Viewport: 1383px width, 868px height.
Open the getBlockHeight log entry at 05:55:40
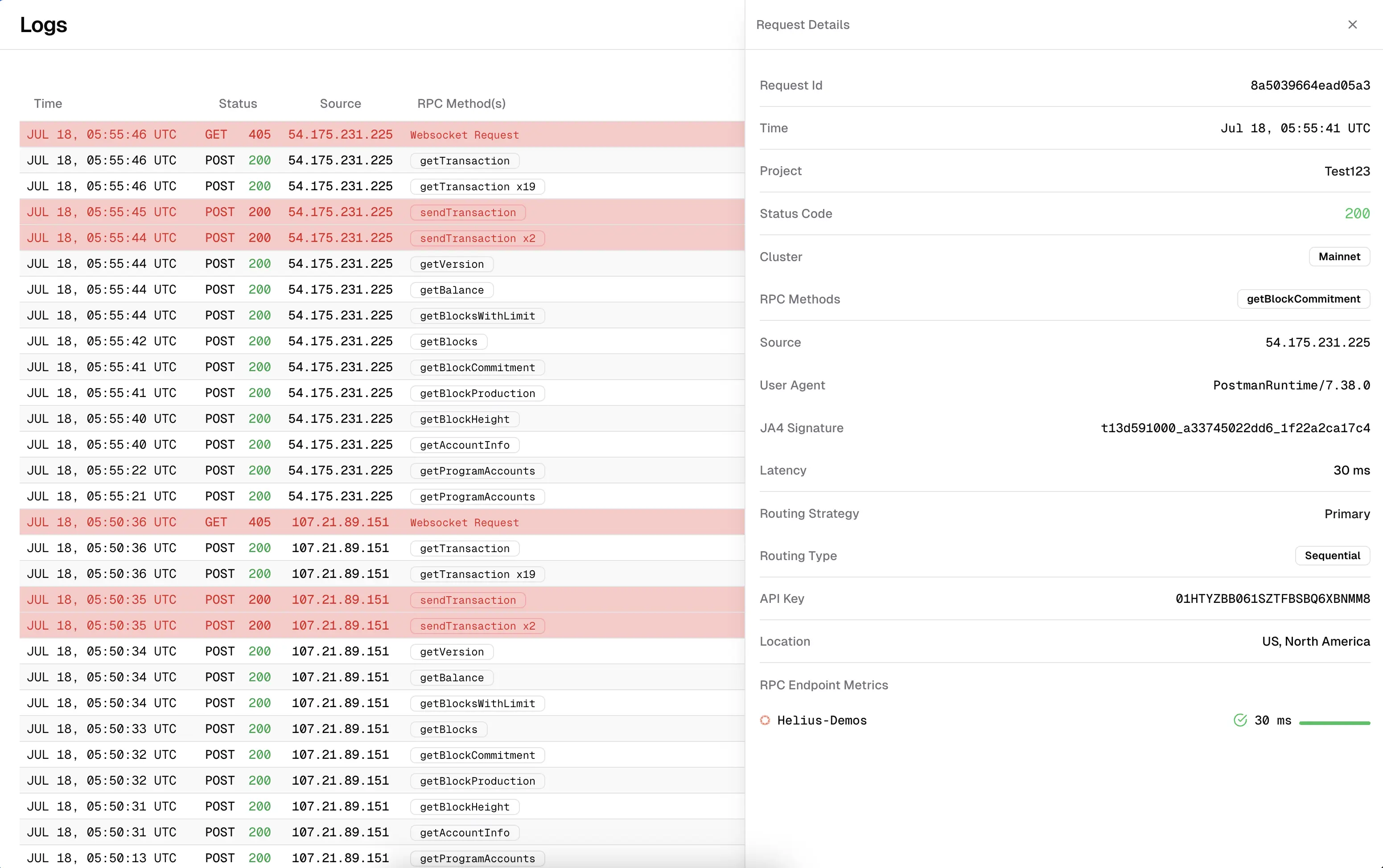point(464,418)
